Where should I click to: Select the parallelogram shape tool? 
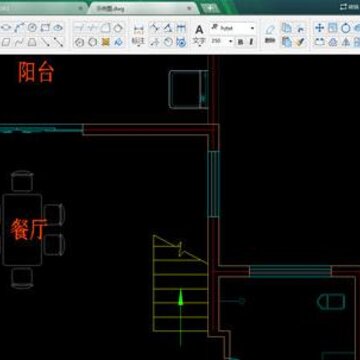pos(6,42)
